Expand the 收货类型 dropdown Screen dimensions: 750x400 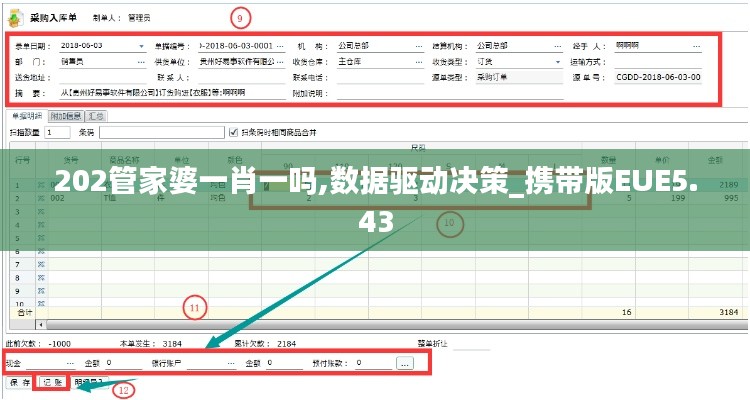557,61
